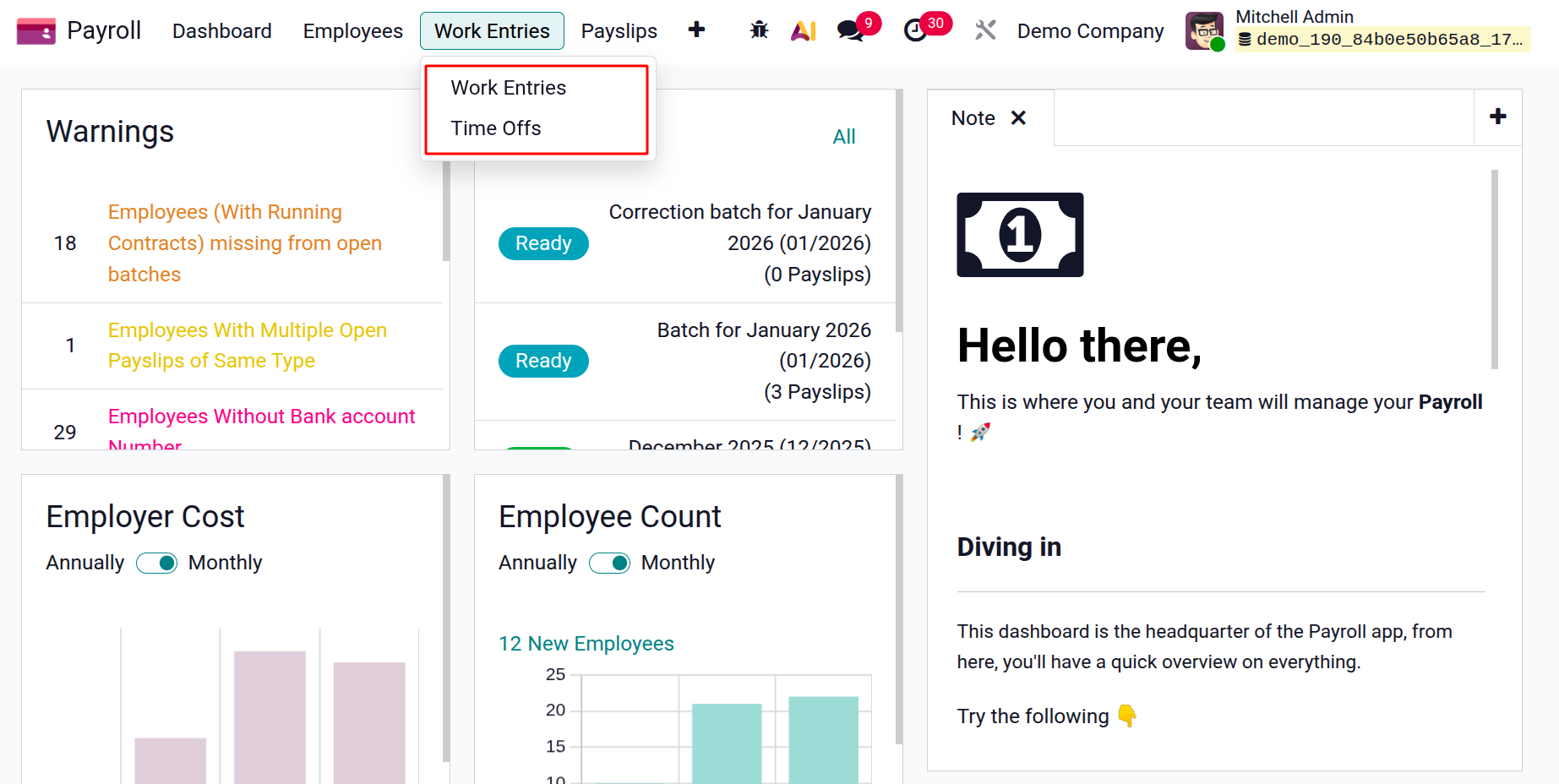
Task: Click the first teal bar in Employee Count chart
Action: [x=727, y=743]
